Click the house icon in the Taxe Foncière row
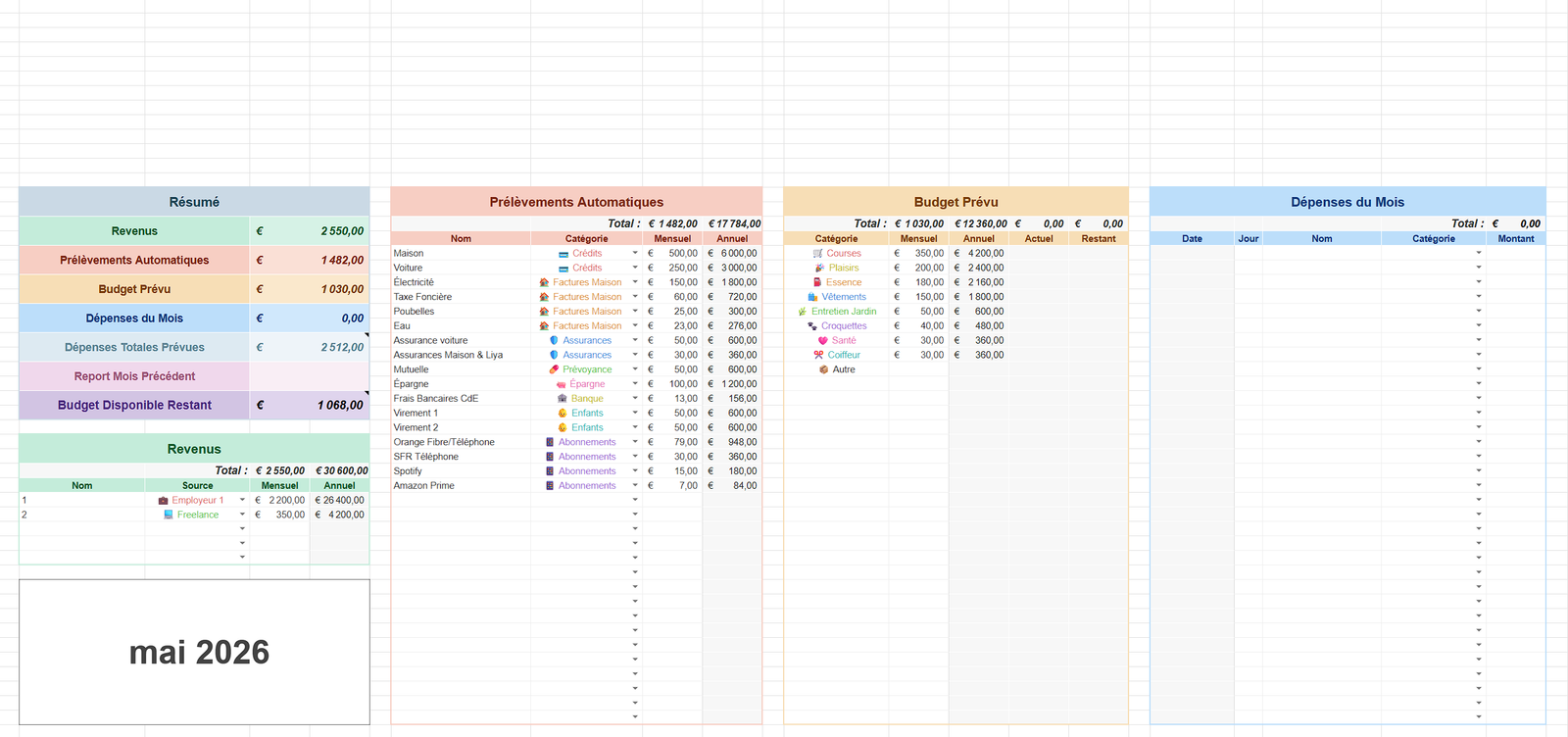Image resolution: width=1568 pixels, height=737 pixels. coord(544,297)
